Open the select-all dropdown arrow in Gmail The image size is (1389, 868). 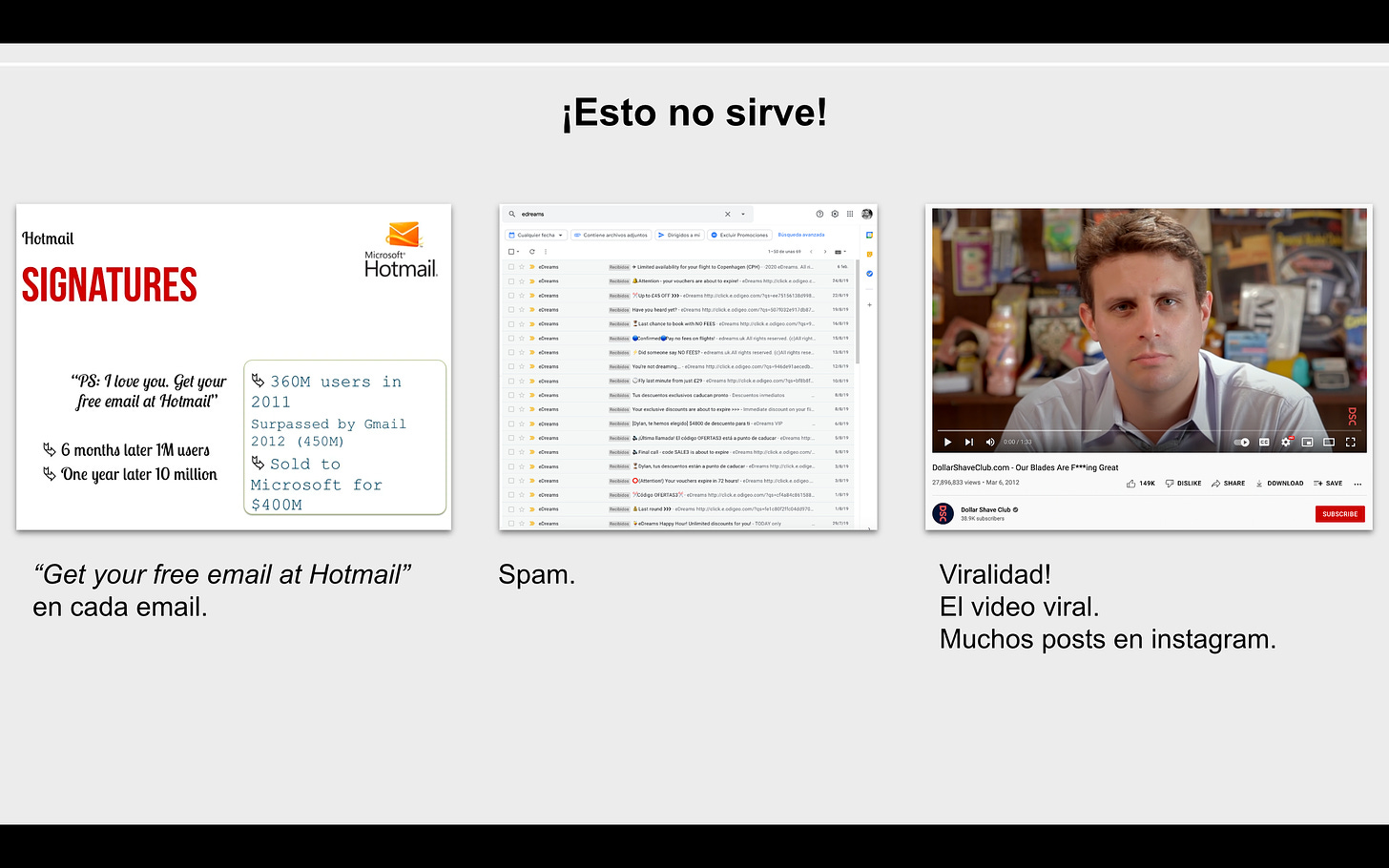(518, 252)
